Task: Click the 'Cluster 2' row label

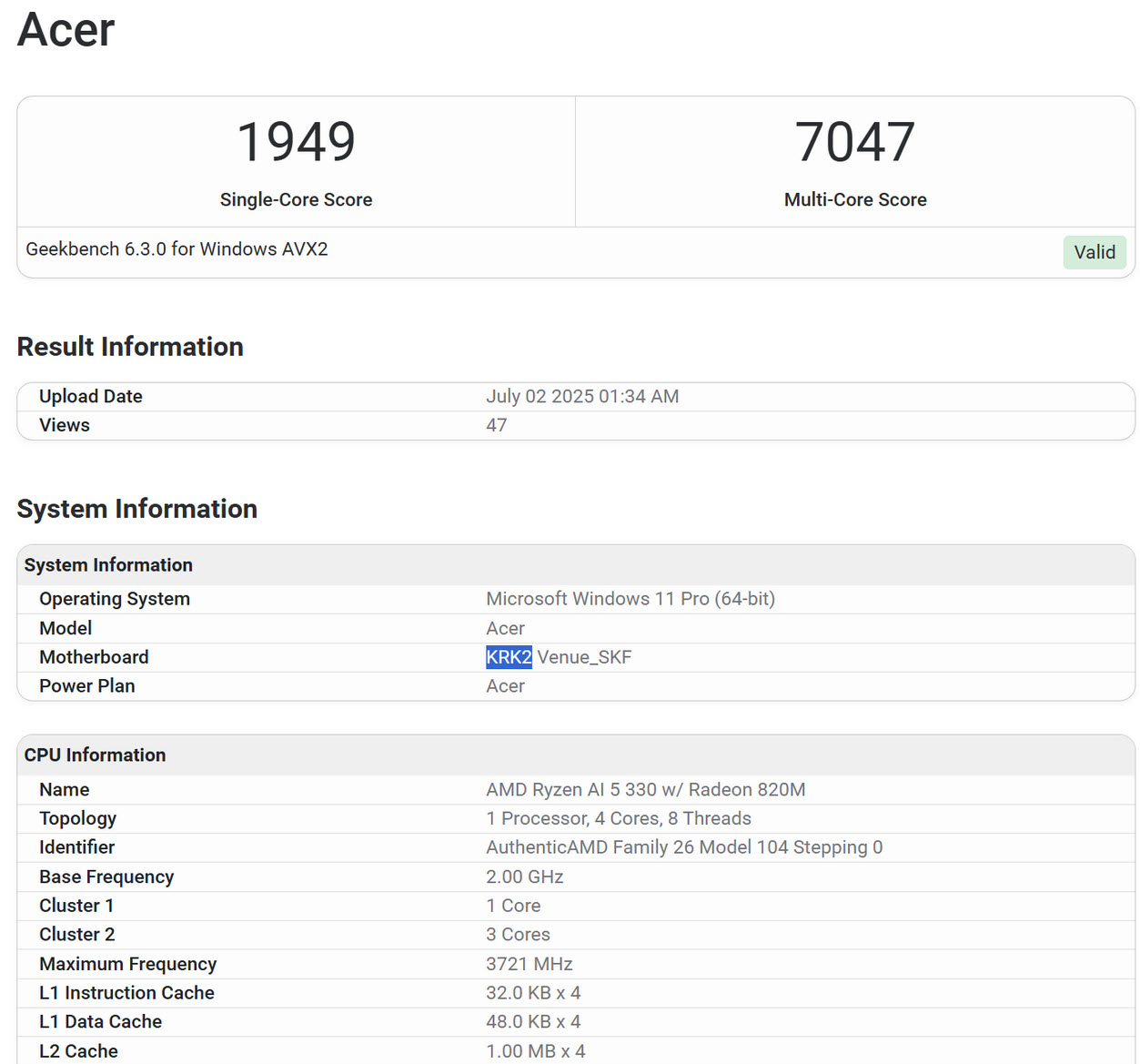Action: pos(77,935)
